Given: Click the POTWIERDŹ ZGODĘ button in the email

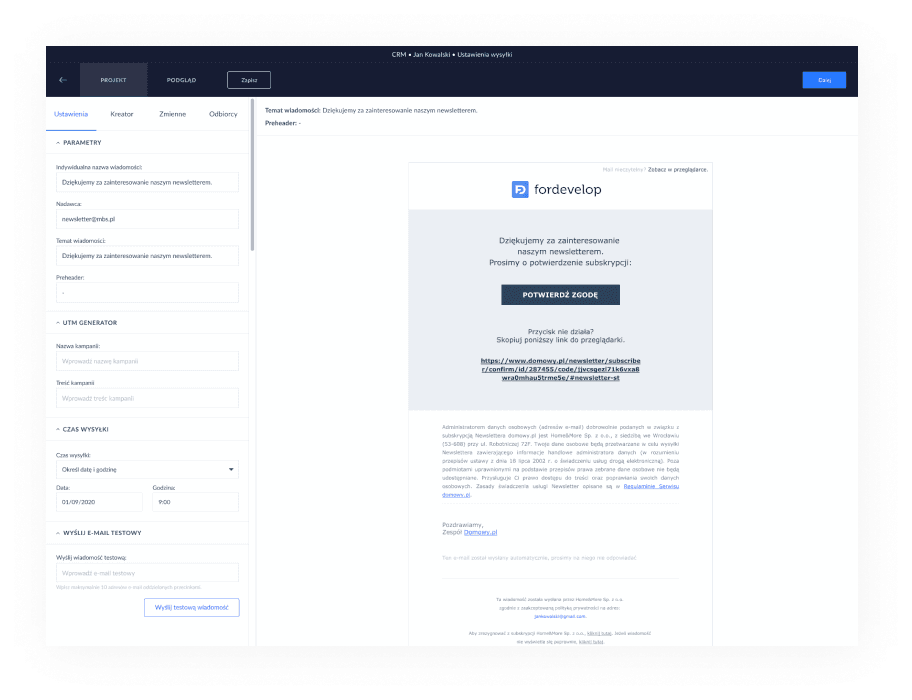Looking at the screenshot, I should pos(560,295).
